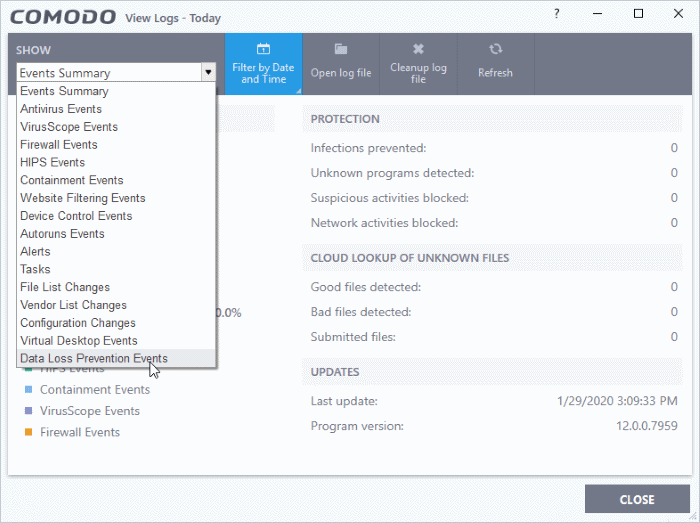Click Good files detected label
The width and height of the screenshot is (700, 523).
click(x=366, y=287)
